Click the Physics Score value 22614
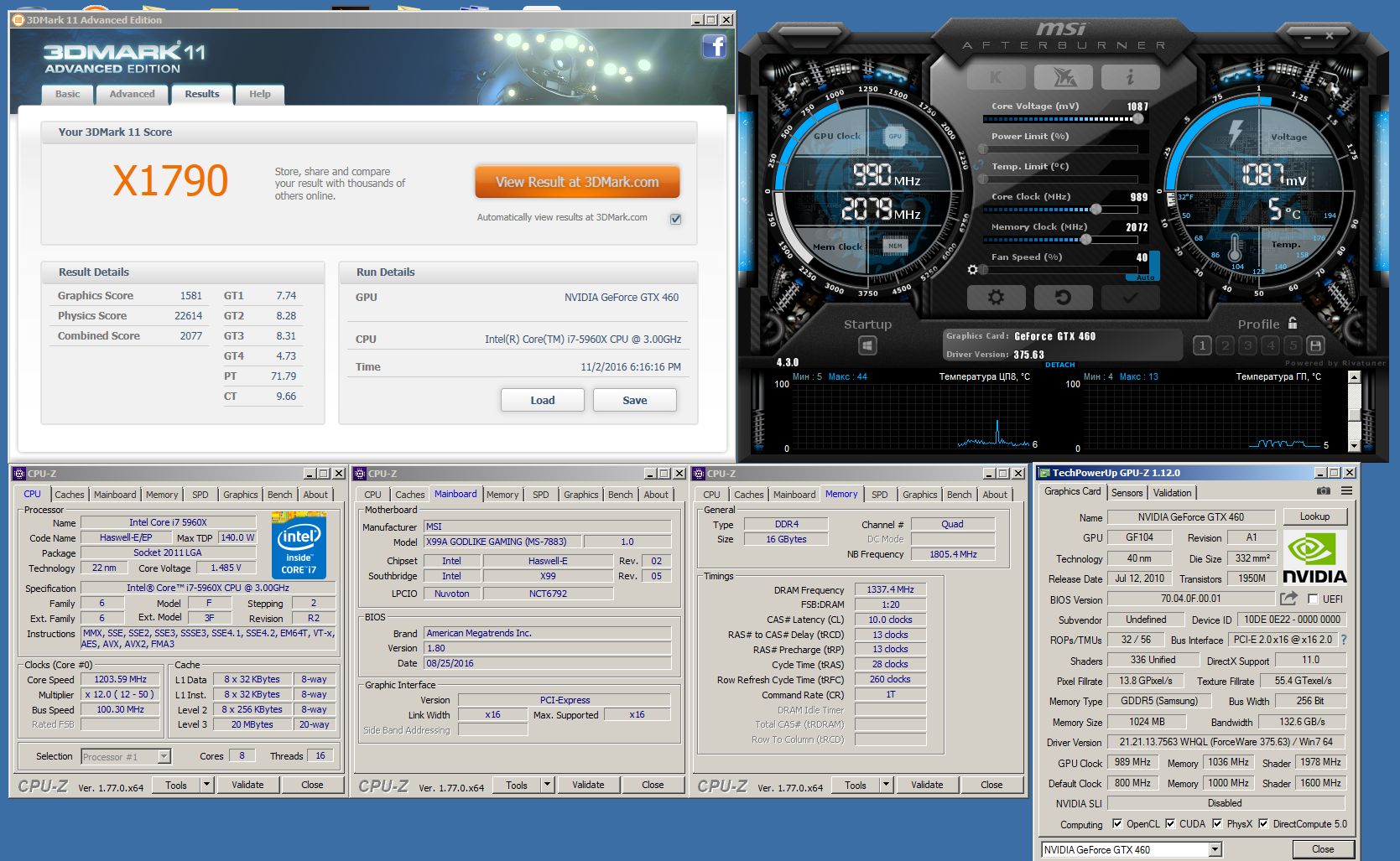 (188, 316)
